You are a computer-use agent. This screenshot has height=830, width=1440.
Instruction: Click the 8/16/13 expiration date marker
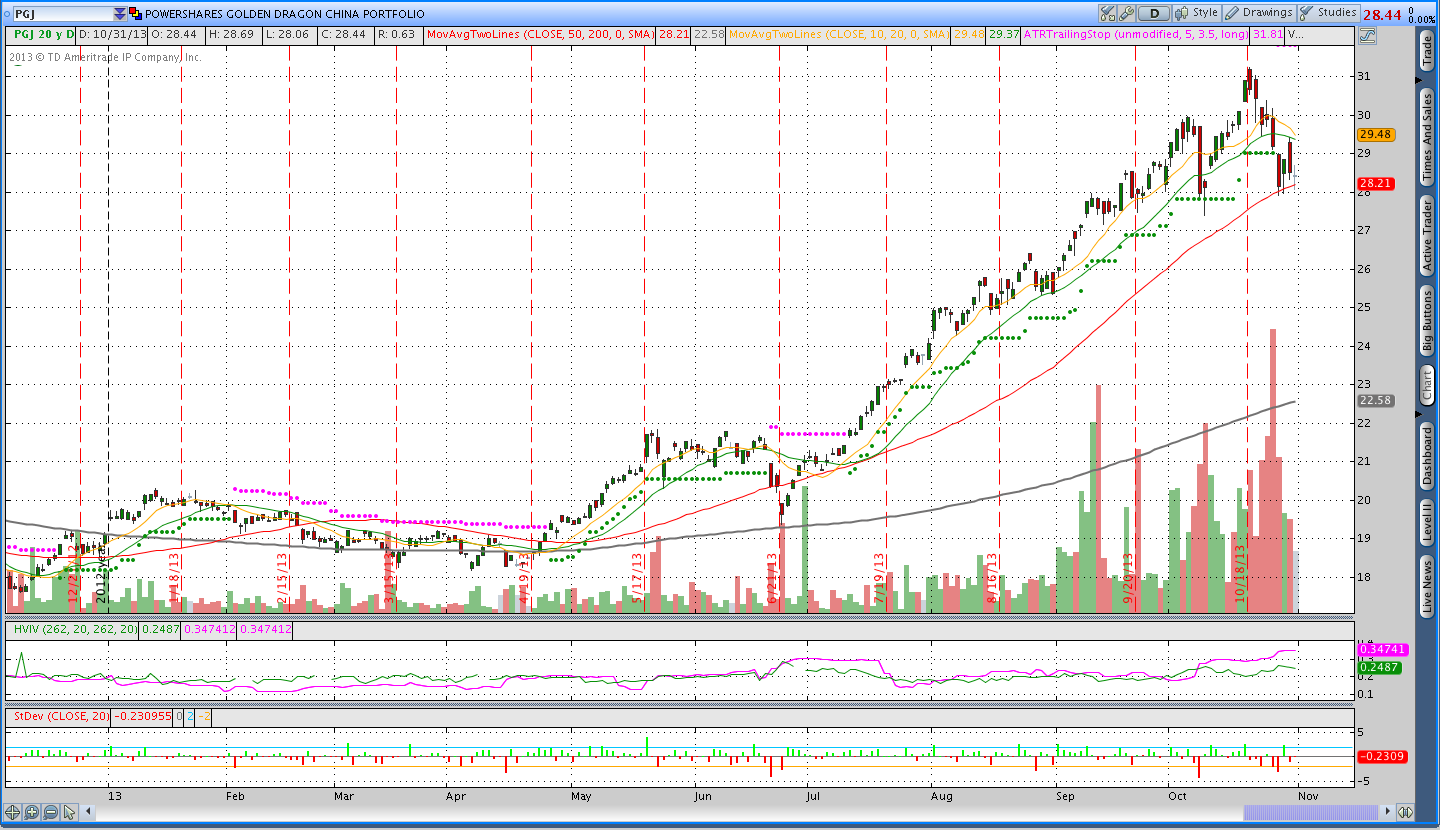[x=992, y=577]
